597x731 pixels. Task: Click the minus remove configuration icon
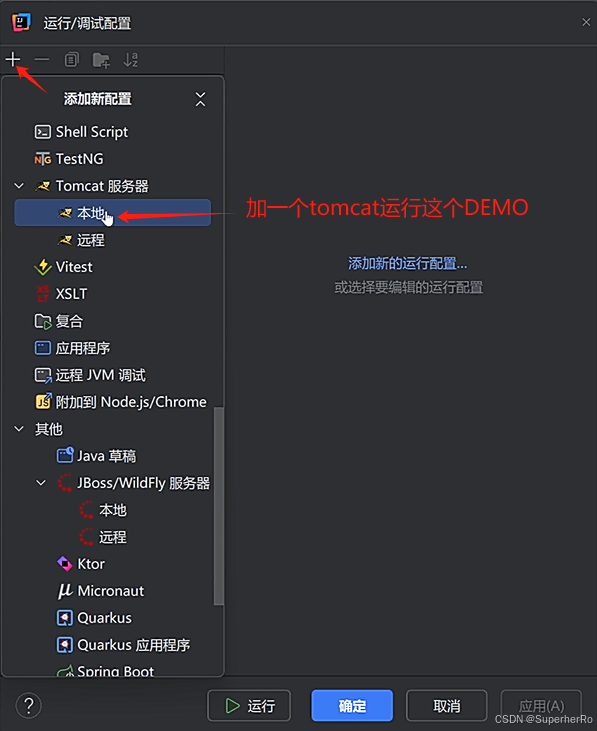[x=42, y=60]
